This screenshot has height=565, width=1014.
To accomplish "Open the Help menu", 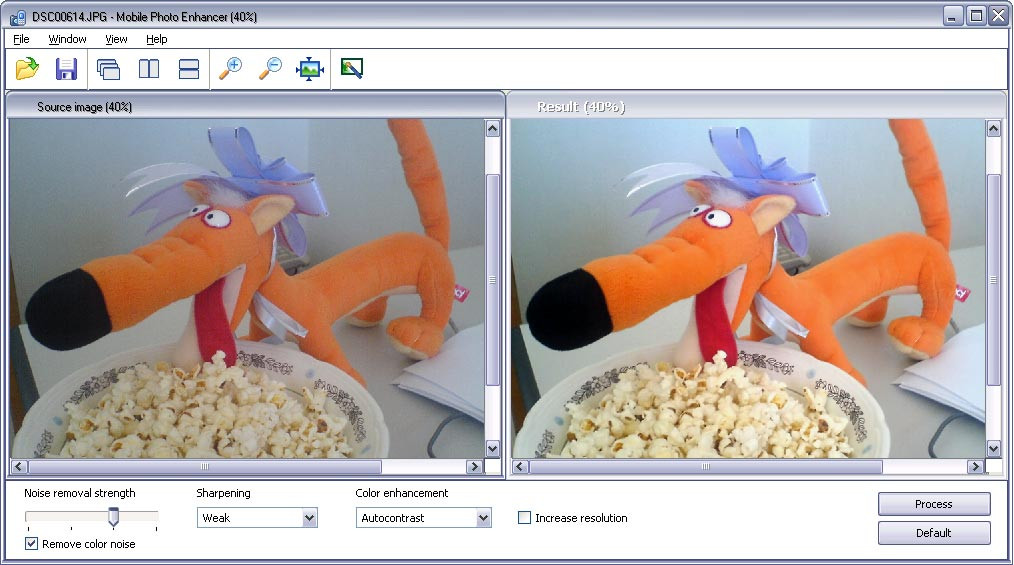I will click(156, 39).
